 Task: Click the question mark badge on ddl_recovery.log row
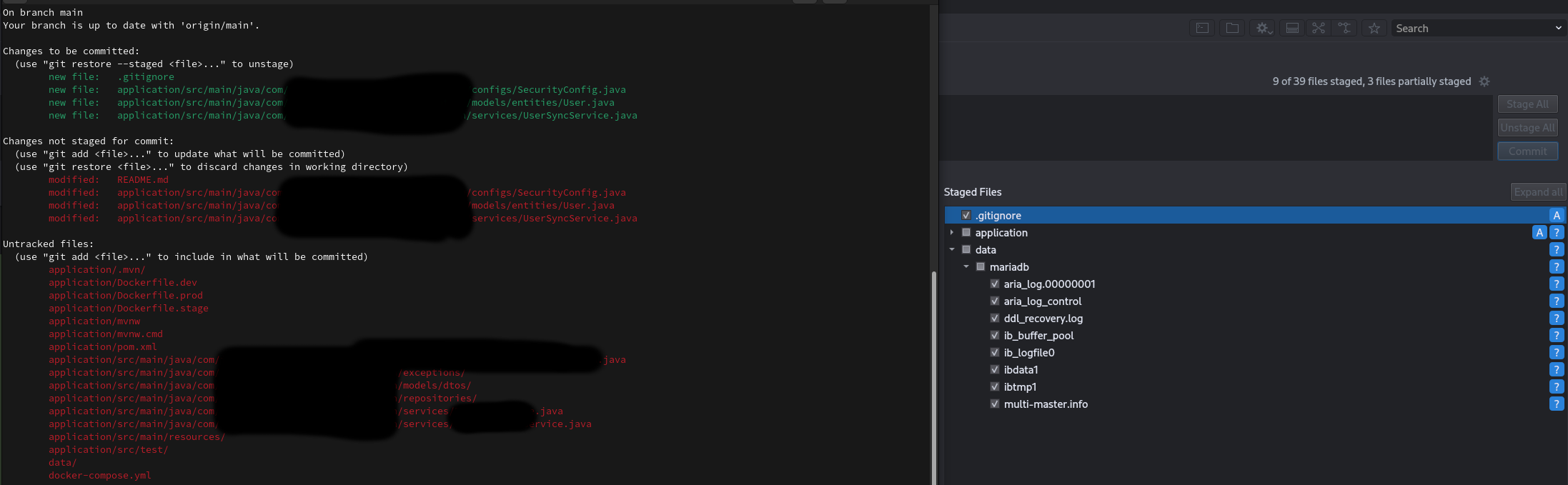(1557, 318)
